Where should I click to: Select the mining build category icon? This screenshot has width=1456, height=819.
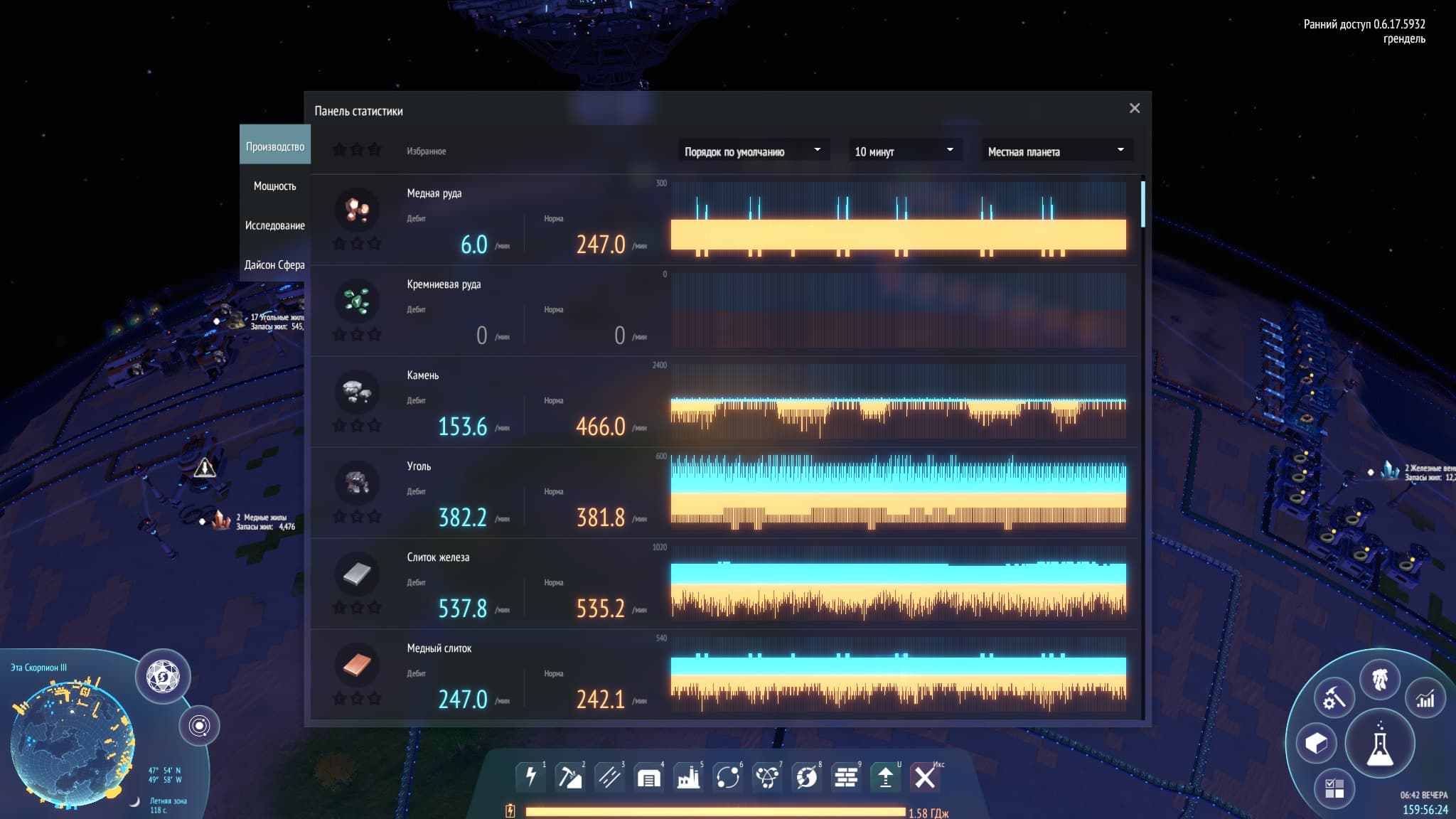tap(569, 777)
